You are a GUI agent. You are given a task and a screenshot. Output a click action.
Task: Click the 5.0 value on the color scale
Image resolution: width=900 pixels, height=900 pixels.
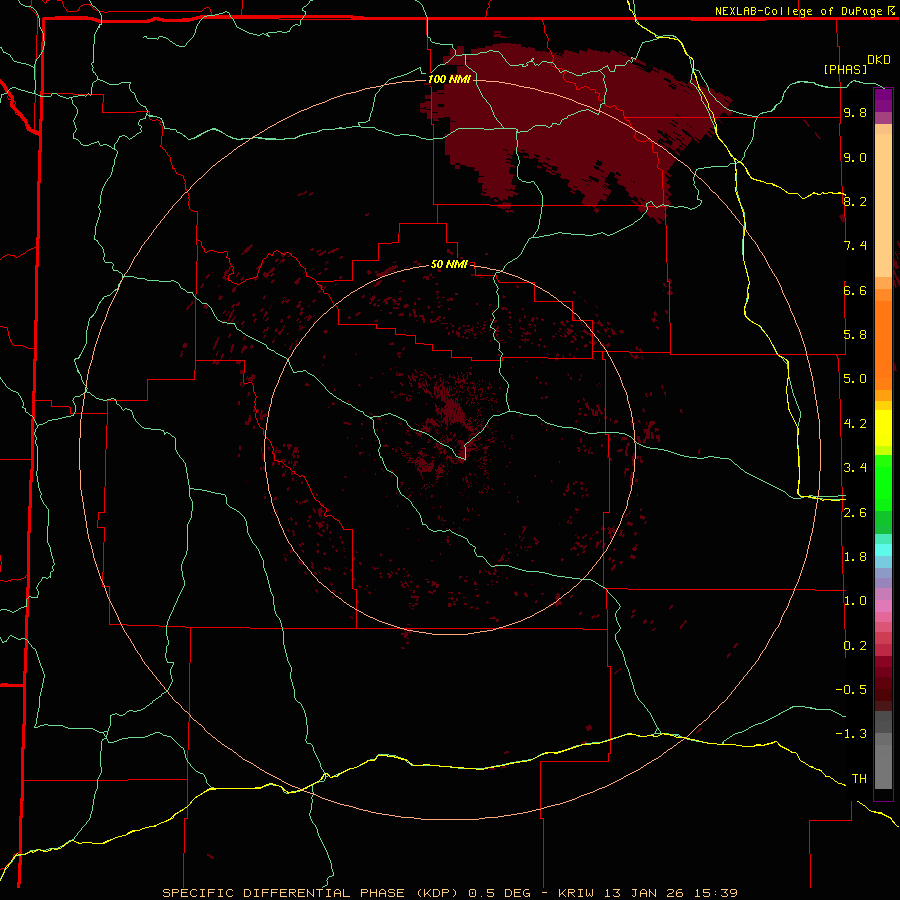pos(855,379)
